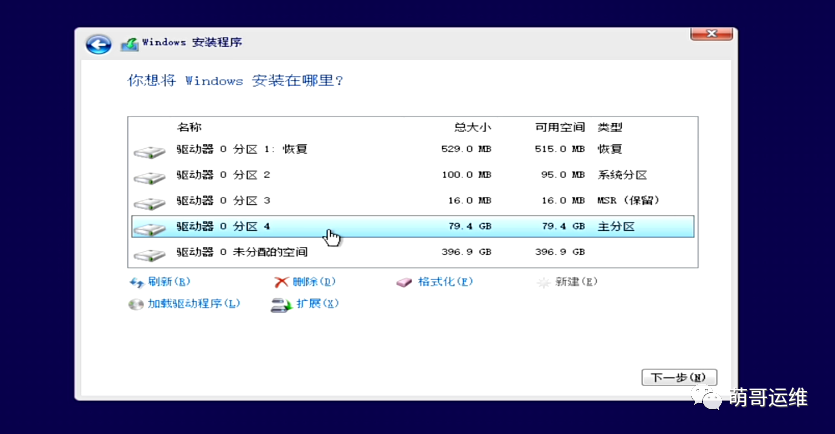The height and width of the screenshot is (434, 835).
Task: Click total size value 396.9 GB
Action: [466, 252]
